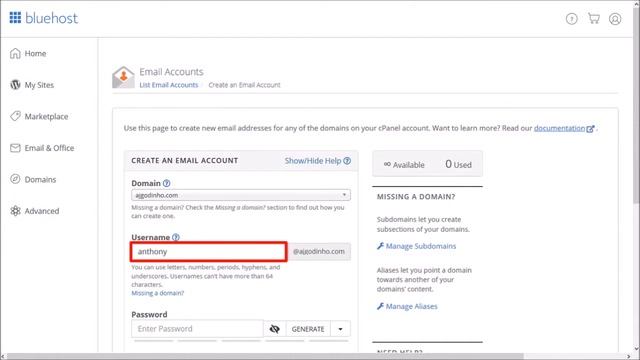The width and height of the screenshot is (640, 360).
Task: Click the bluehost grid logo icon
Action: (15, 18)
